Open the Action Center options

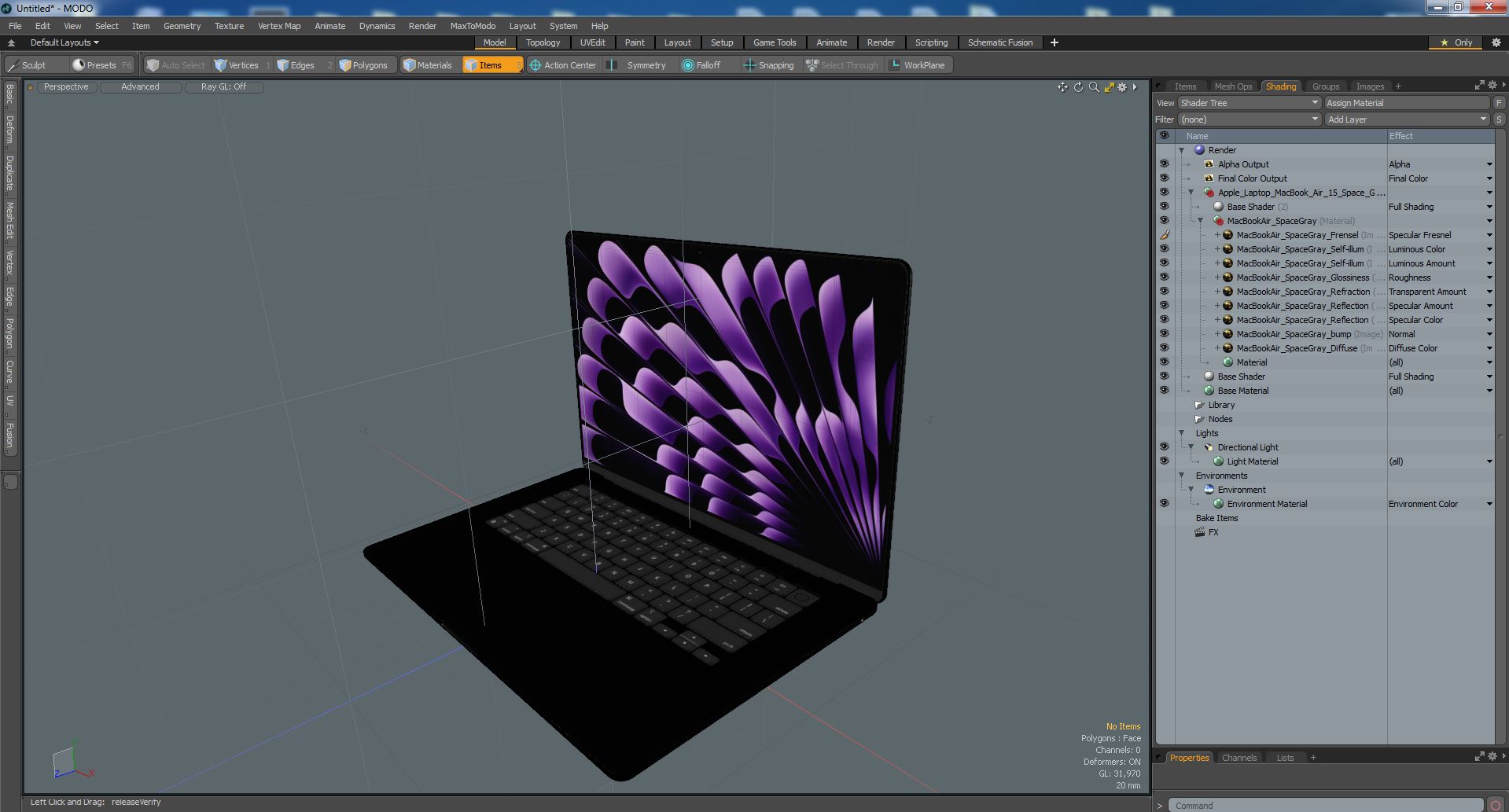563,65
